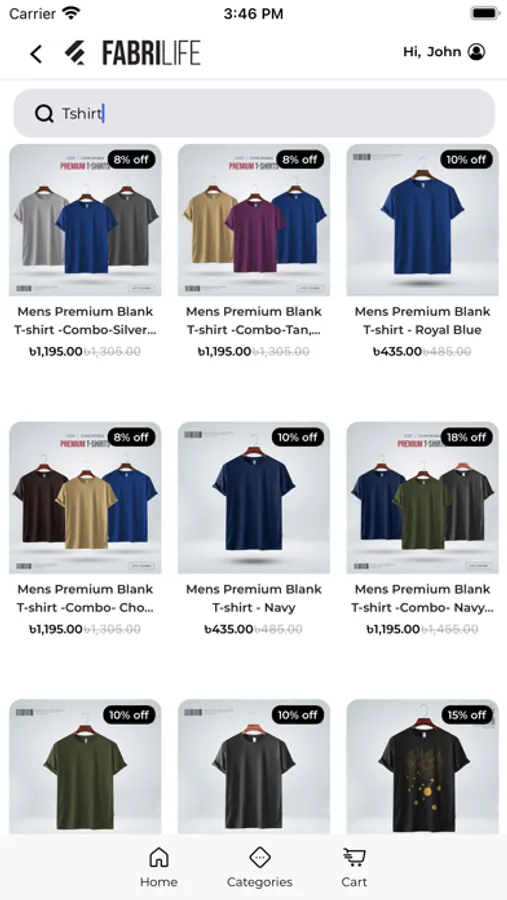Tap the Hi, John greeting text
The image size is (507, 900).
(x=432, y=52)
